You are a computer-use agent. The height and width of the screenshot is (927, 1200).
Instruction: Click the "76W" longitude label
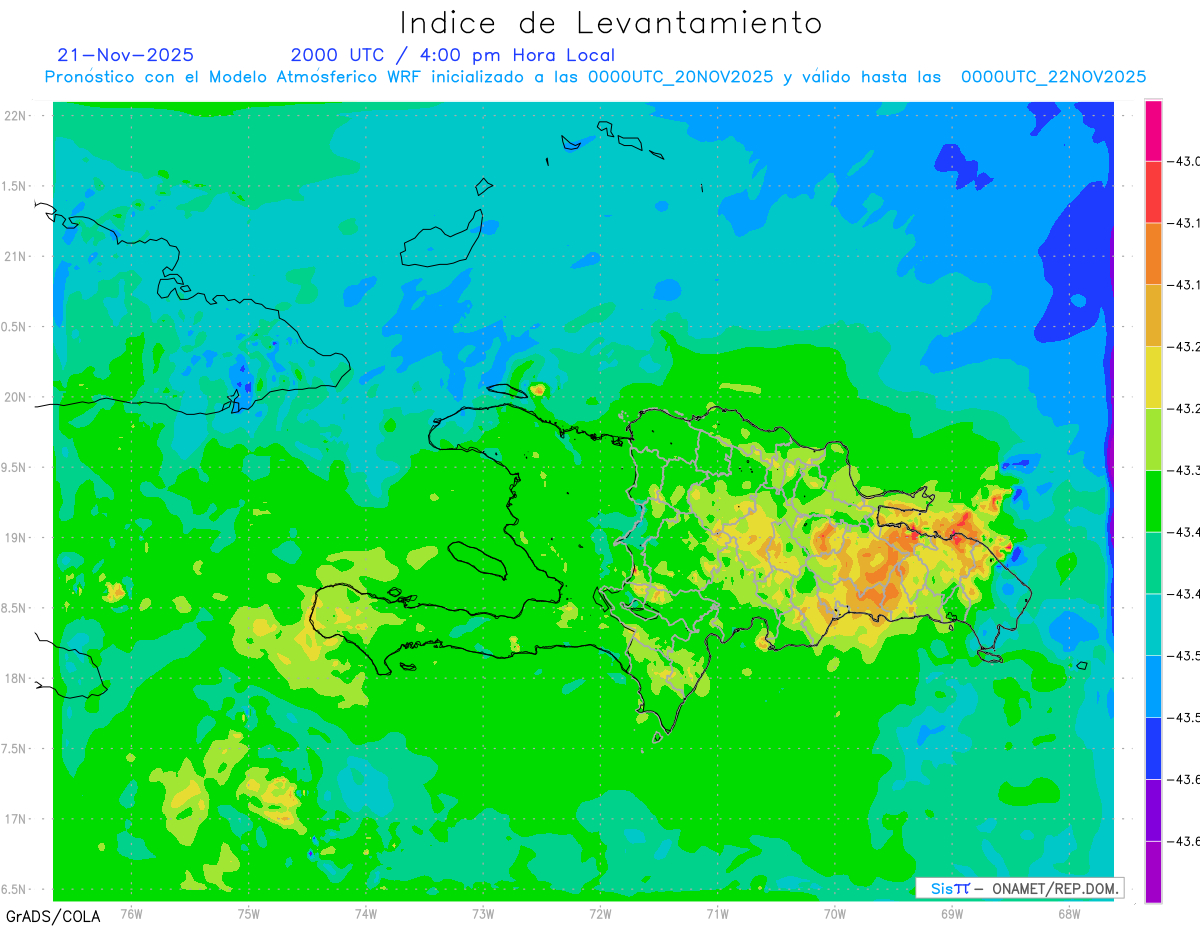131,913
